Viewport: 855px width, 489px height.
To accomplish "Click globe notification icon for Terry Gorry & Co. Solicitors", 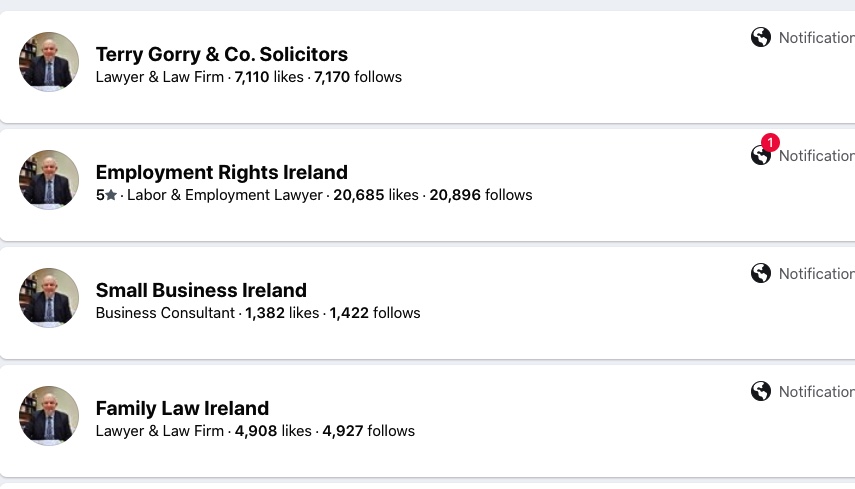I will click(x=761, y=38).
